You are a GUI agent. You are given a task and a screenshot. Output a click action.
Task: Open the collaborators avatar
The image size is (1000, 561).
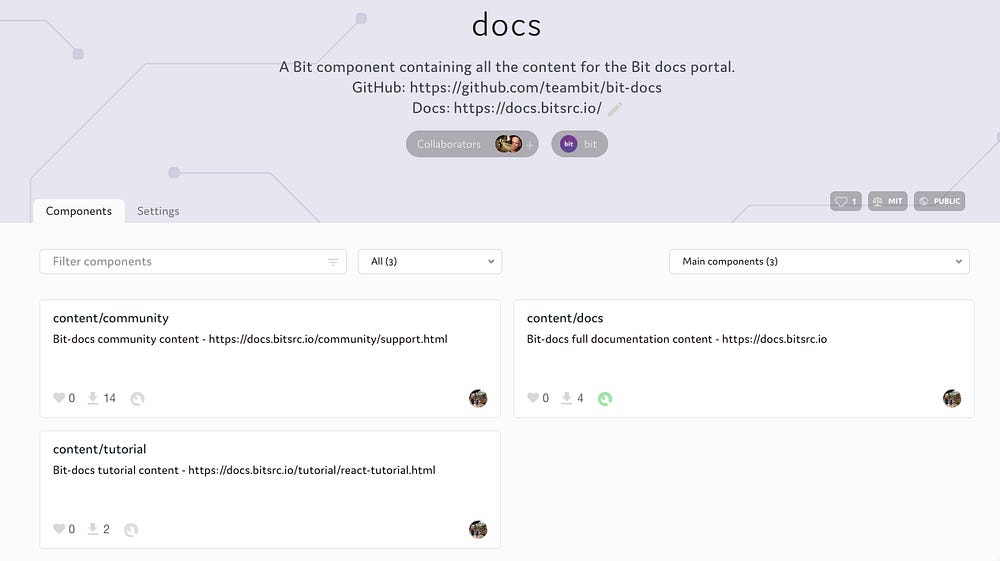(x=508, y=144)
